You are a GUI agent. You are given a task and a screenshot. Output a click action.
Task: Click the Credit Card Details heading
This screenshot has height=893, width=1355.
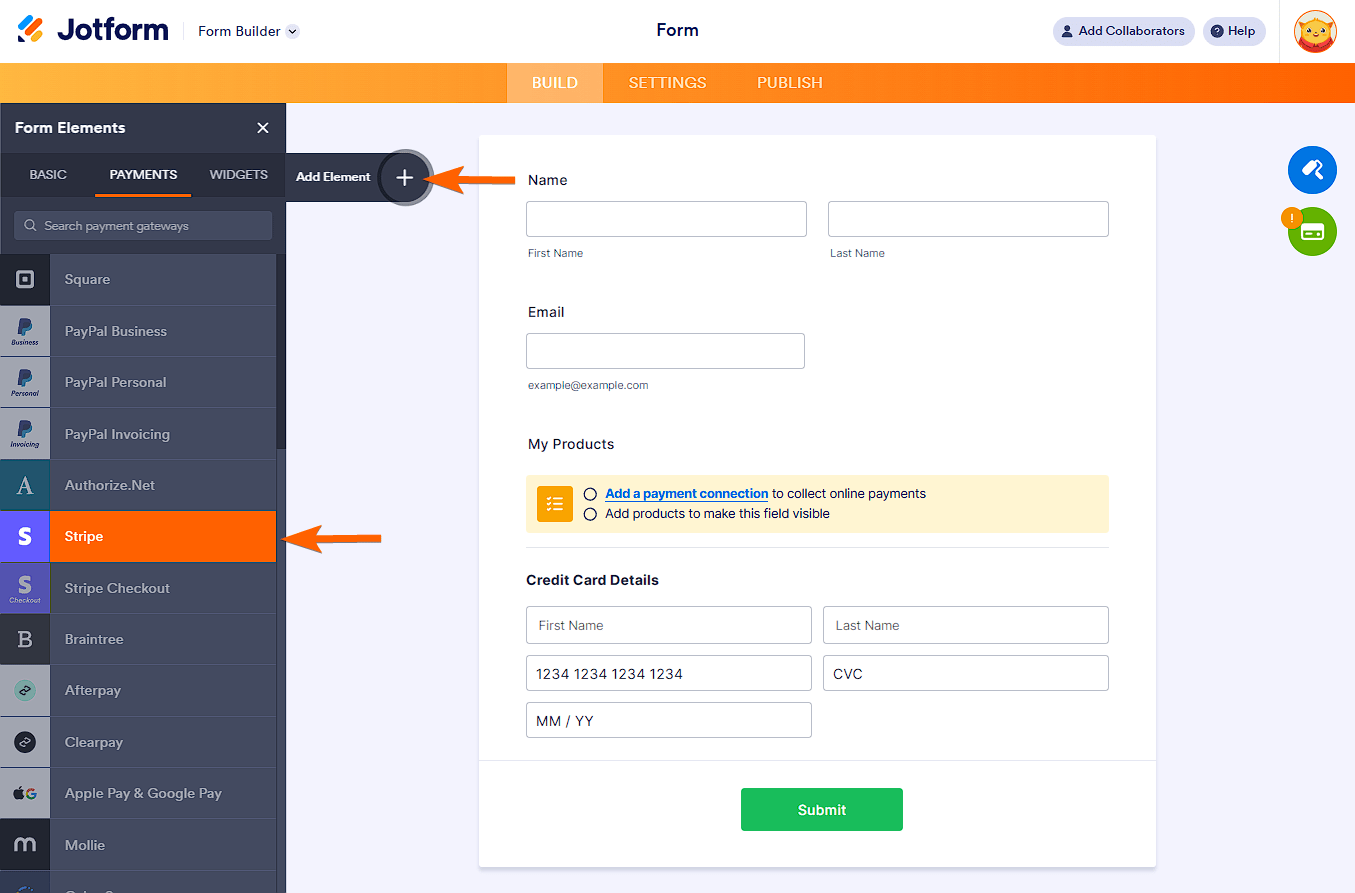point(592,580)
